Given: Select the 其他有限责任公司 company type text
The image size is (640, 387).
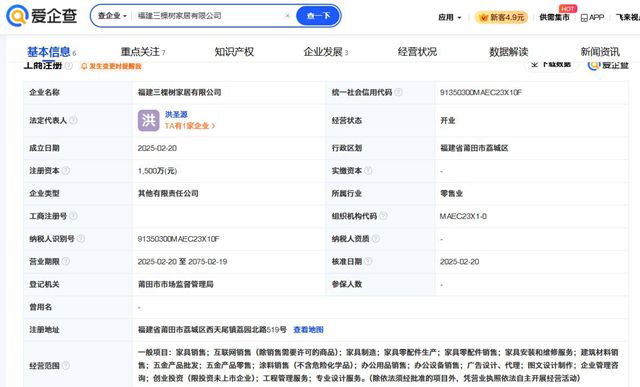Looking at the screenshot, I should point(168,194).
